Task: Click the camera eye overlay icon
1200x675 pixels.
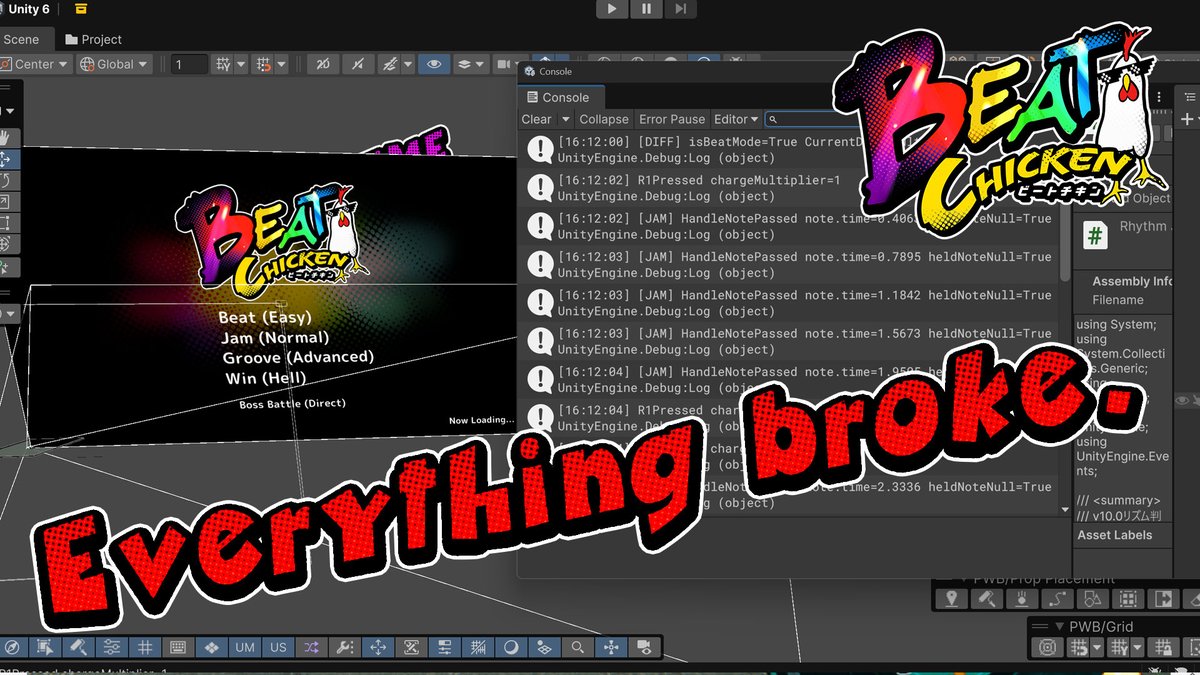Action: click(644, 647)
